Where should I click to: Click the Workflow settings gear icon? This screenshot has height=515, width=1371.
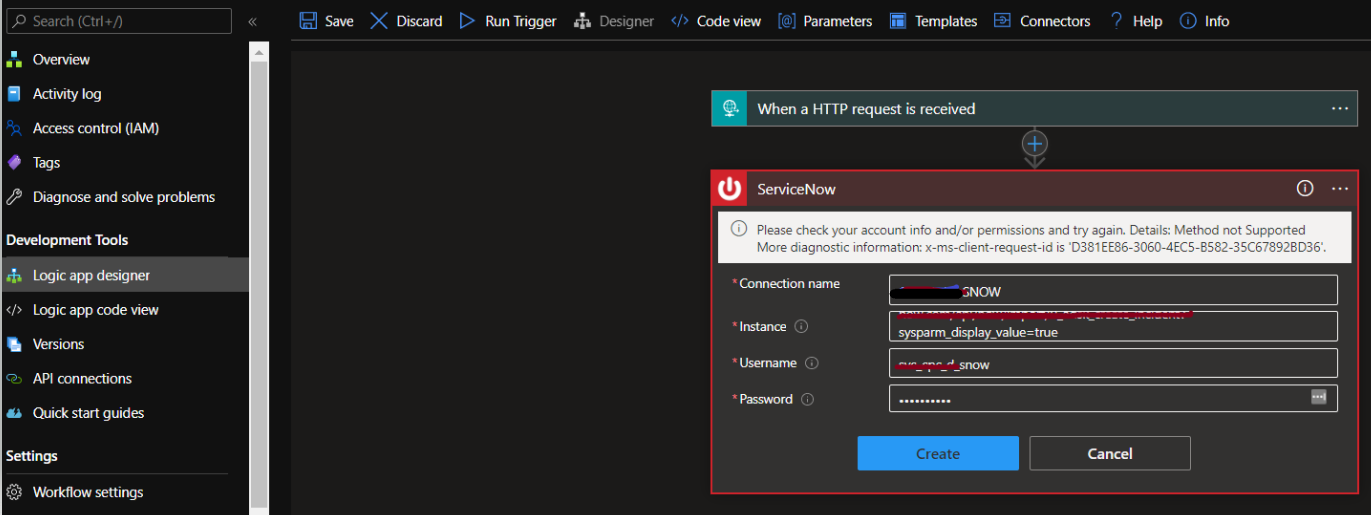(14, 492)
